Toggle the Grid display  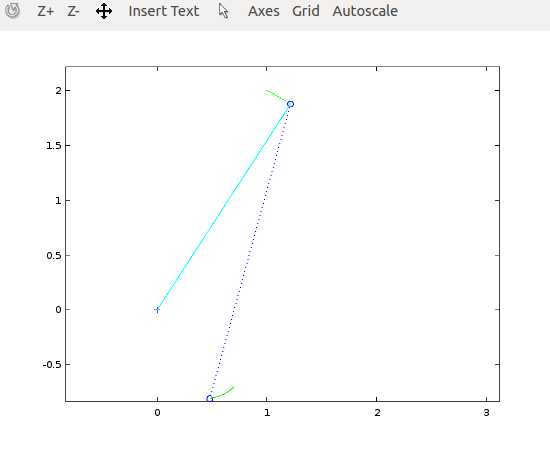(x=306, y=11)
